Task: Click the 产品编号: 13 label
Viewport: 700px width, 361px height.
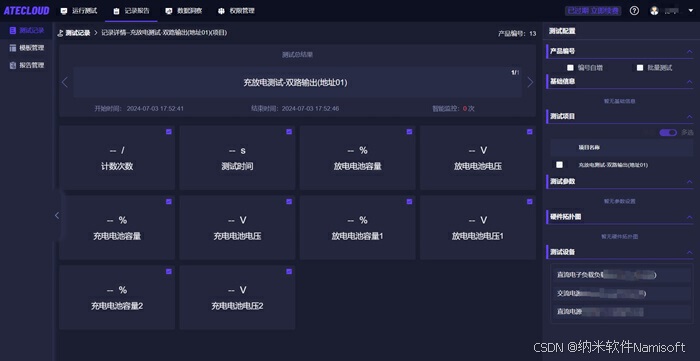Action: click(517, 33)
